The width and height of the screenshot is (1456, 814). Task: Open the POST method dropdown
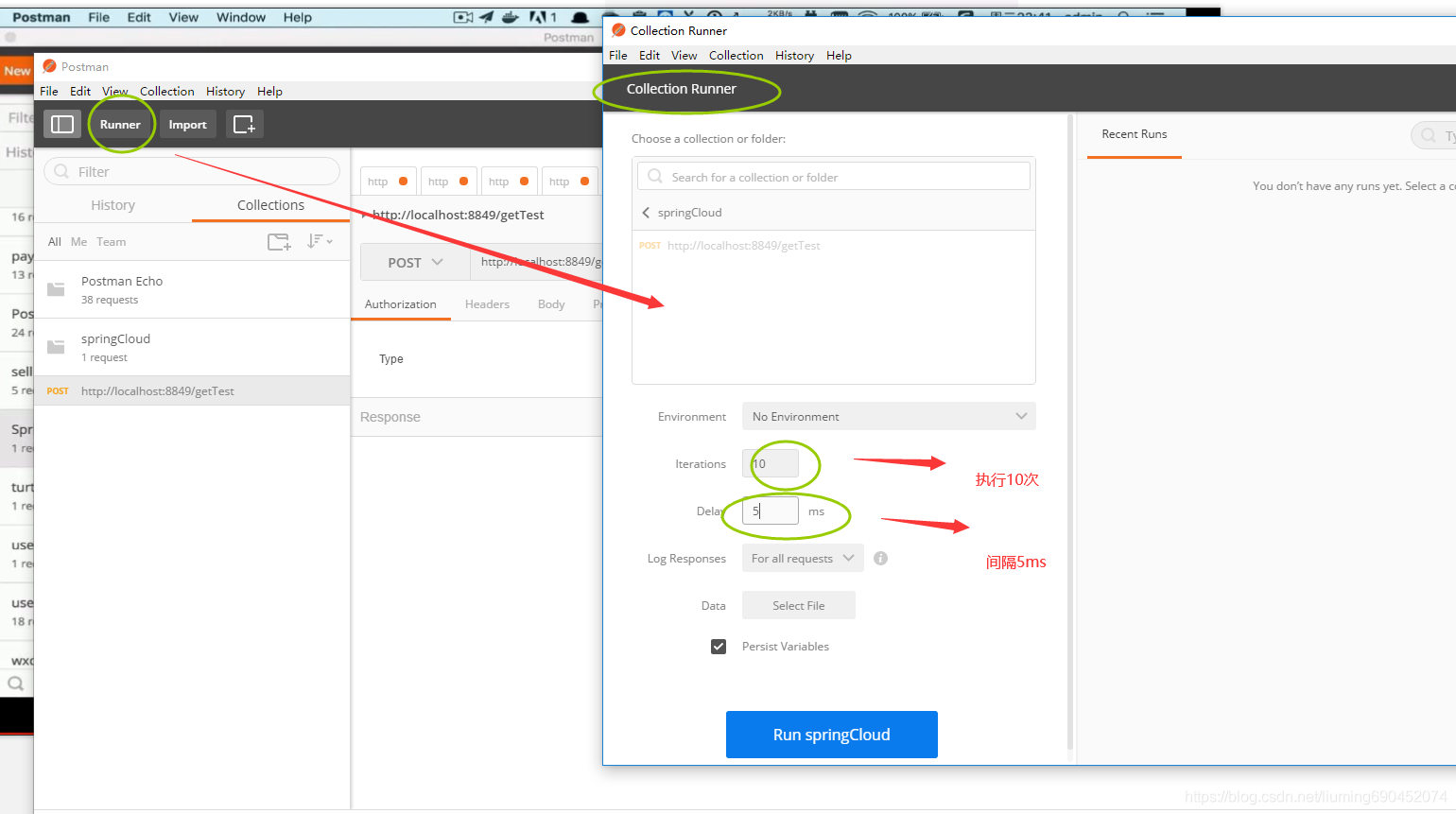pos(415,262)
